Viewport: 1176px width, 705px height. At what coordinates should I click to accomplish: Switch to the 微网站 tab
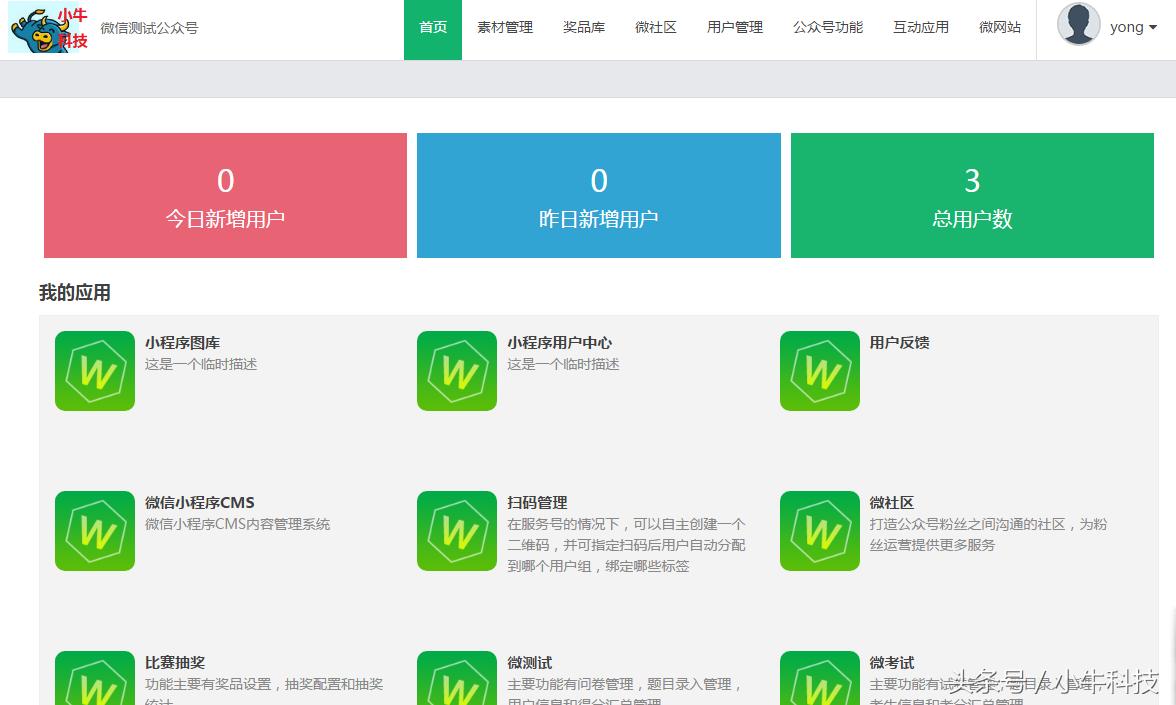[999, 27]
